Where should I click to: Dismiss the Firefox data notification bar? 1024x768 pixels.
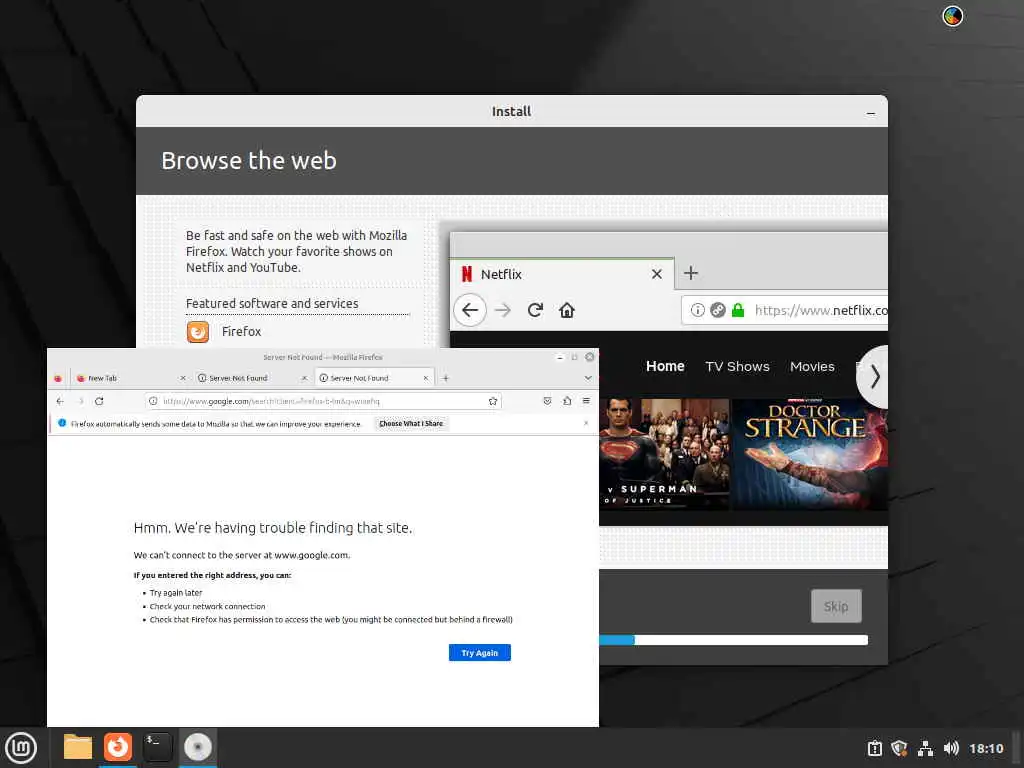click(x=586, y=423)
